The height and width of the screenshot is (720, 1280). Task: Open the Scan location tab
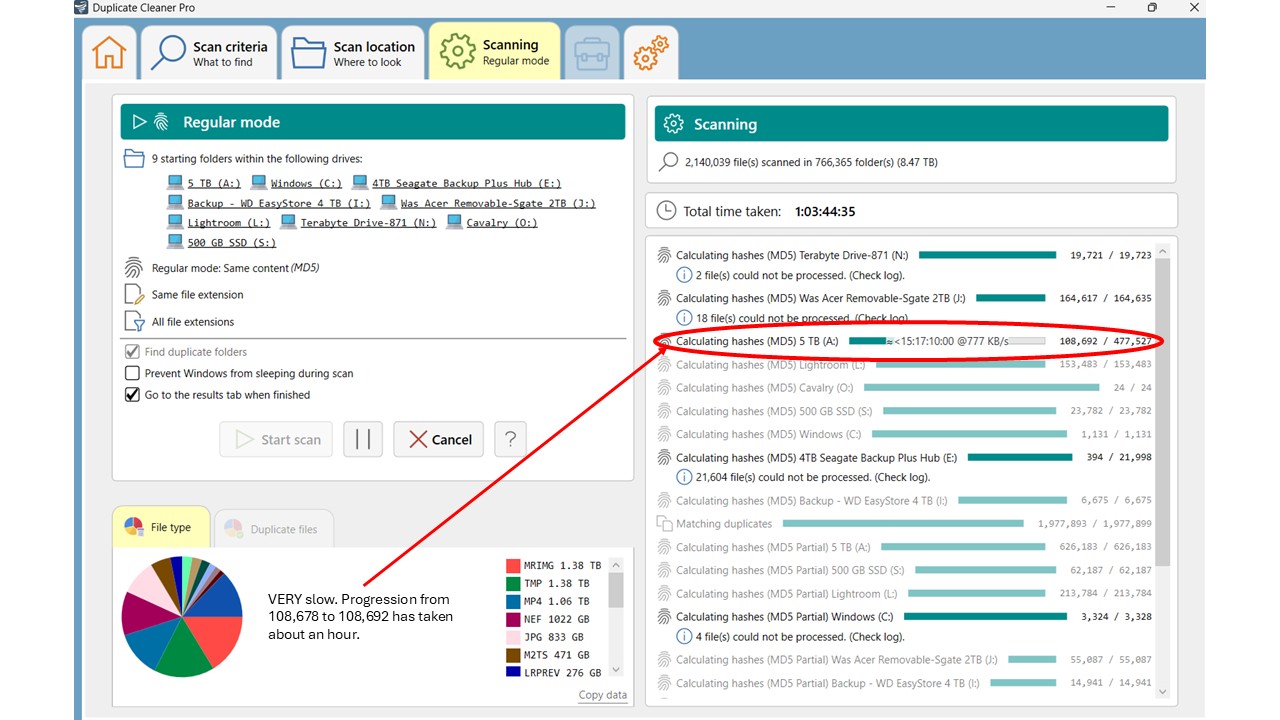352,53
